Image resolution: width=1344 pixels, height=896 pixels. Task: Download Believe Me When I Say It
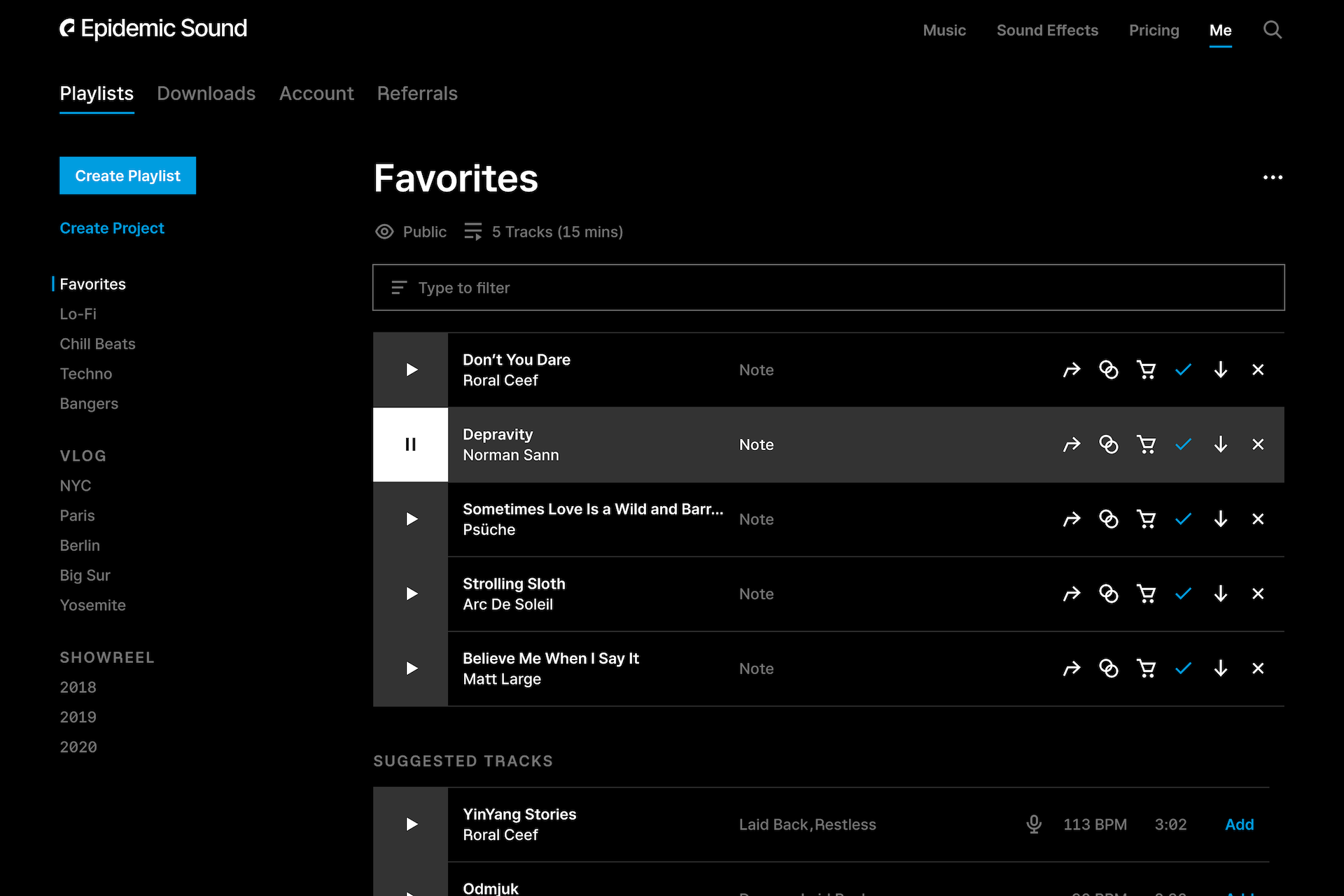pos(1221,668)
